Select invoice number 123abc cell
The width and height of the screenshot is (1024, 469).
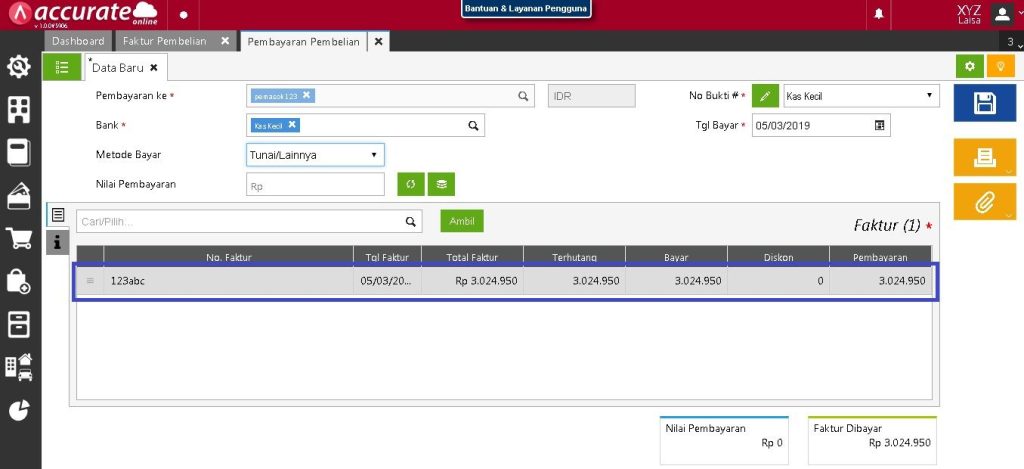click(x=229, y=281)
